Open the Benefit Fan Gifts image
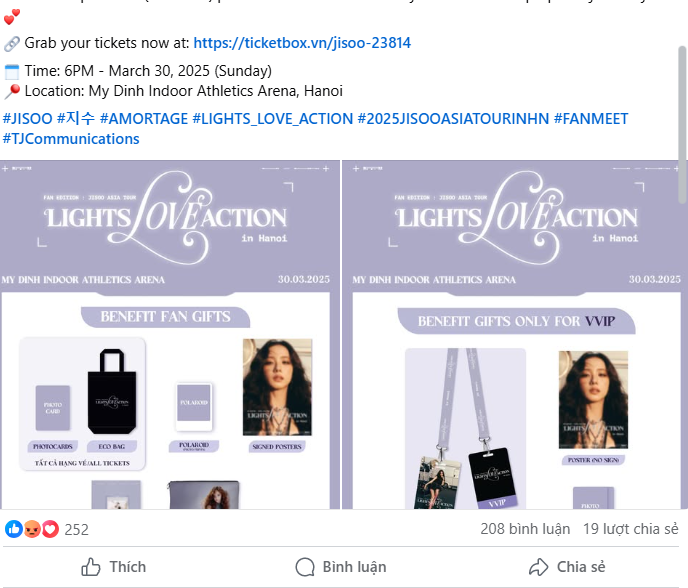The image size is (688, 588). tap(170, 335)
